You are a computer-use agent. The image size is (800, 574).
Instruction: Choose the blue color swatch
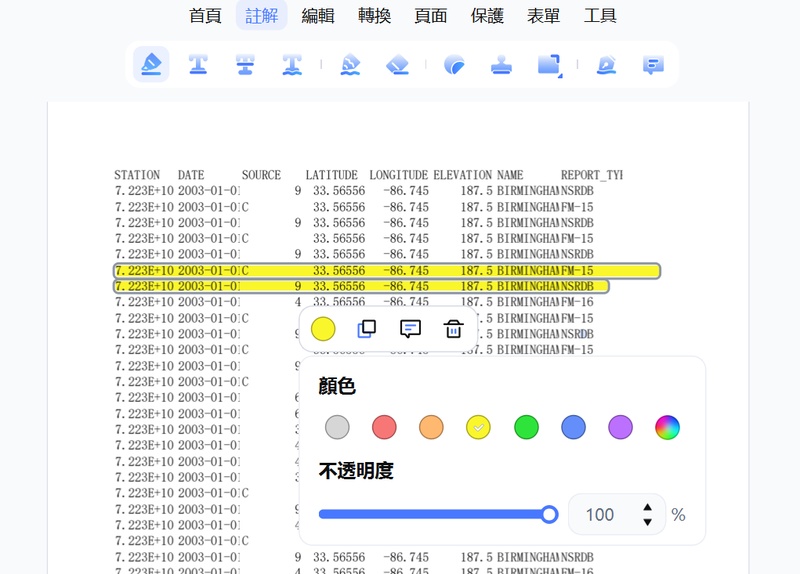coord(573,427)
